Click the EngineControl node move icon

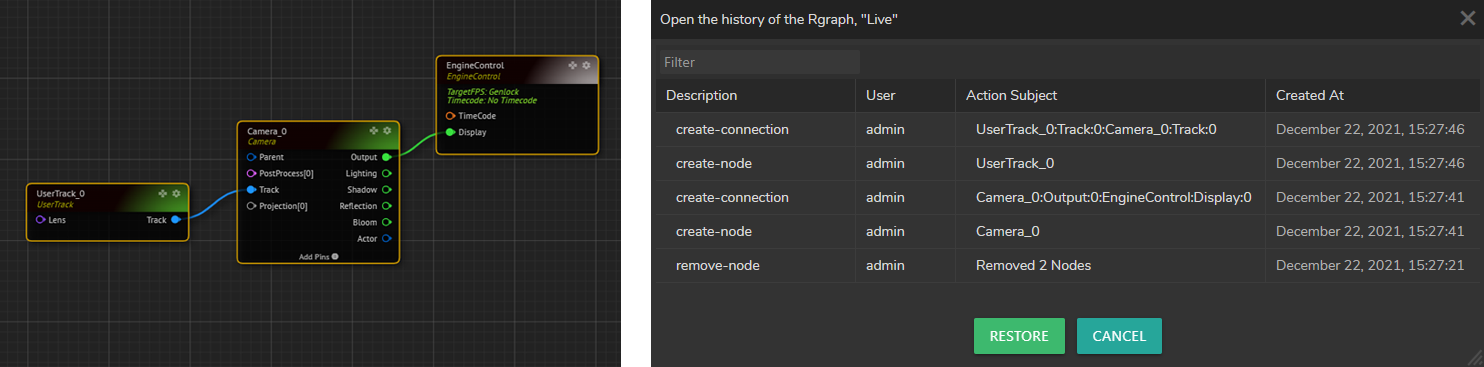(573, 65)
